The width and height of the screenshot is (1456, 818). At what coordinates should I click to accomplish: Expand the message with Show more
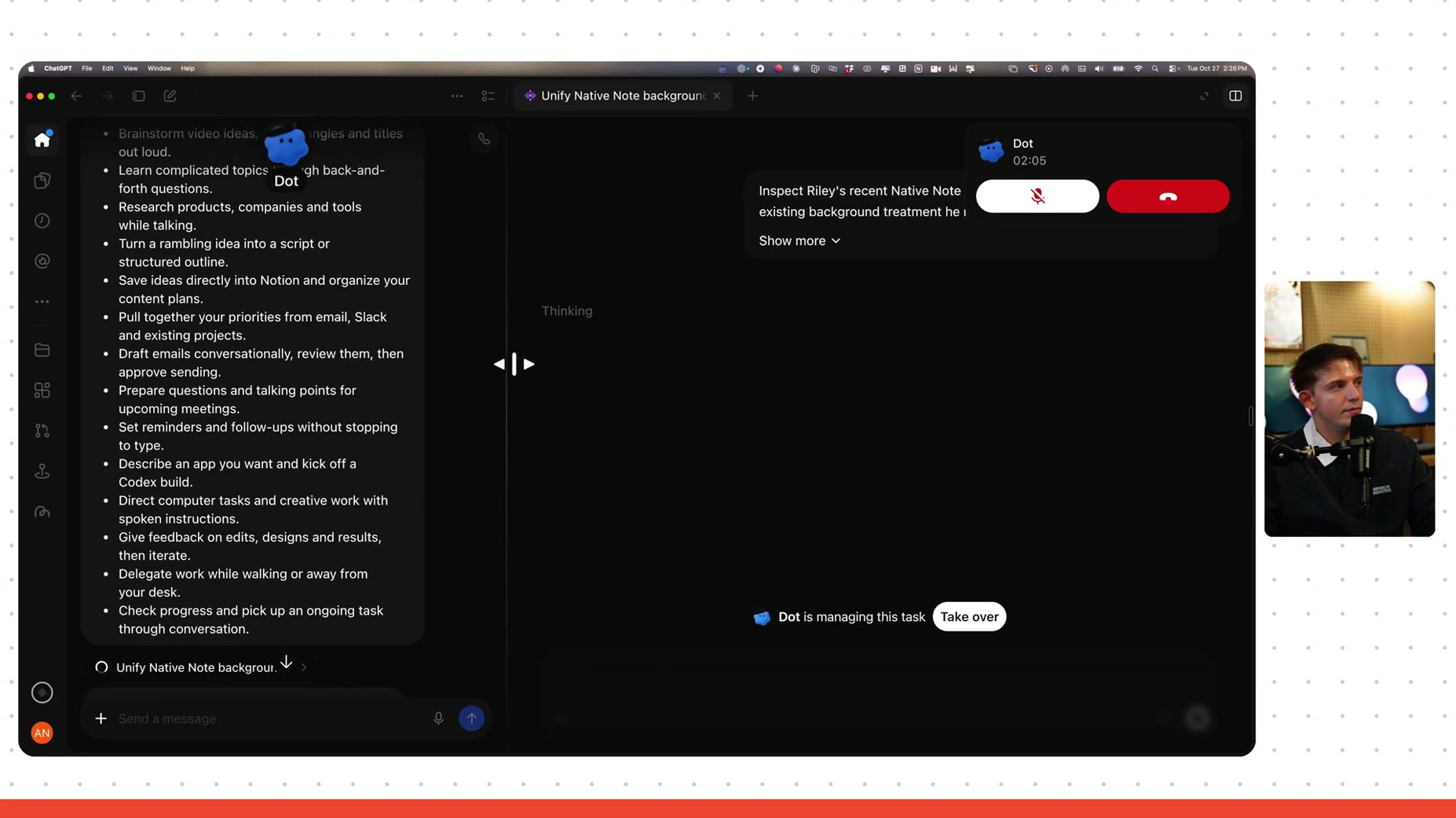coord(799,241)
